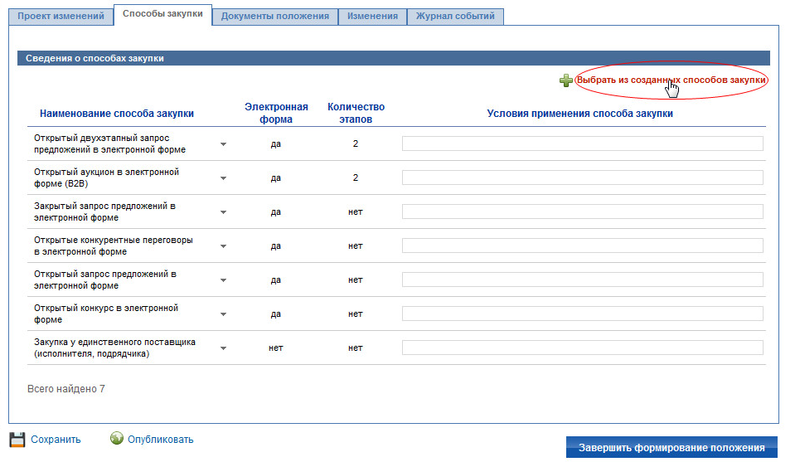Screen dimensions: 800x462
Task: Expand dropdown for Закупка у единственного поставщика
Action: coord(224,348)
